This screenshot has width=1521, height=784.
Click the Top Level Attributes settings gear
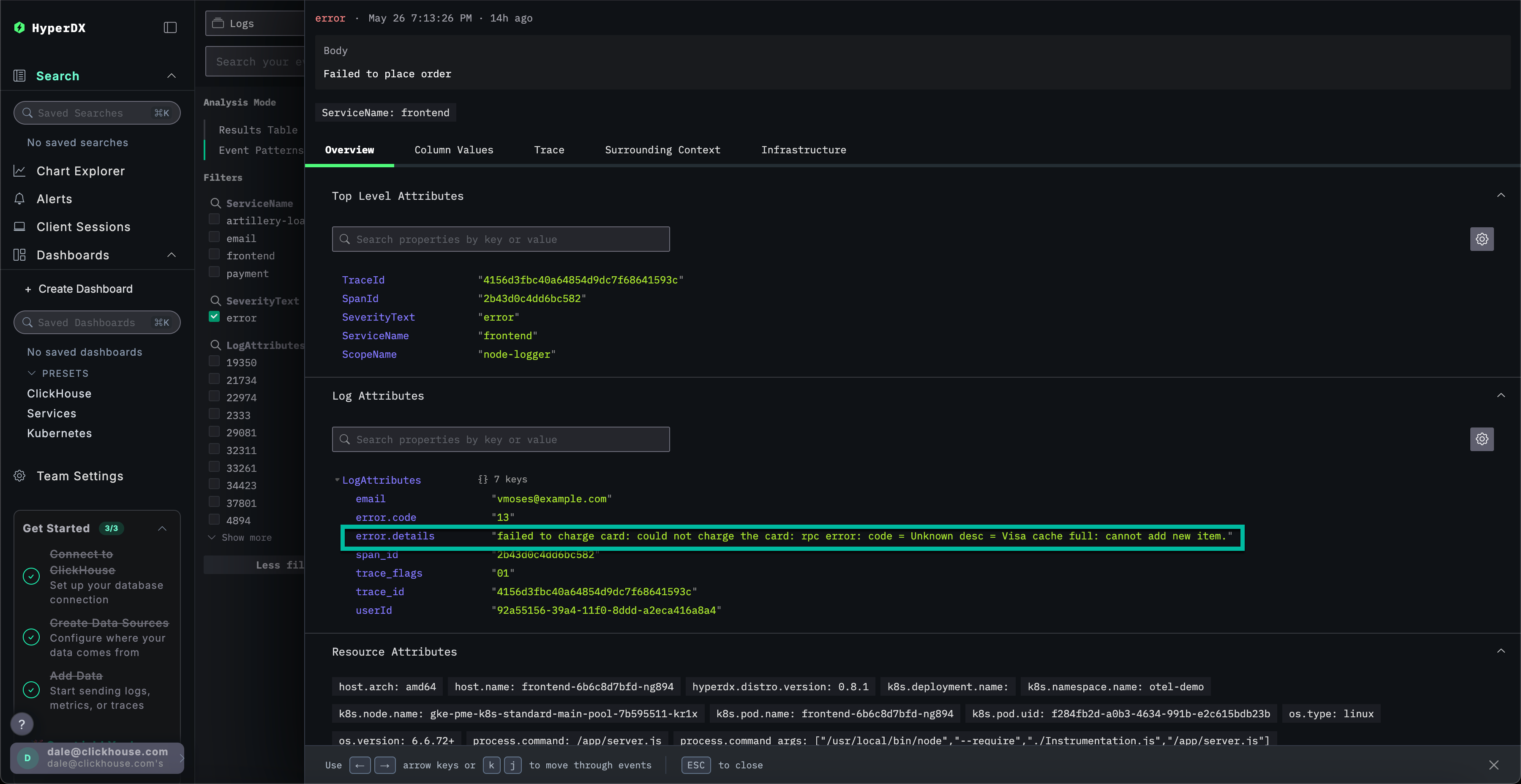tap(1481, 239)
